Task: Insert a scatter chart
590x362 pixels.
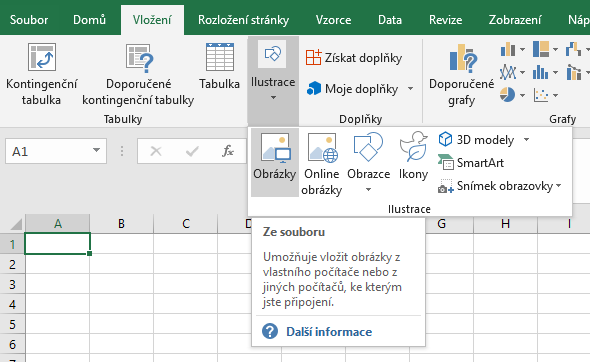Action: click(541, 95)
